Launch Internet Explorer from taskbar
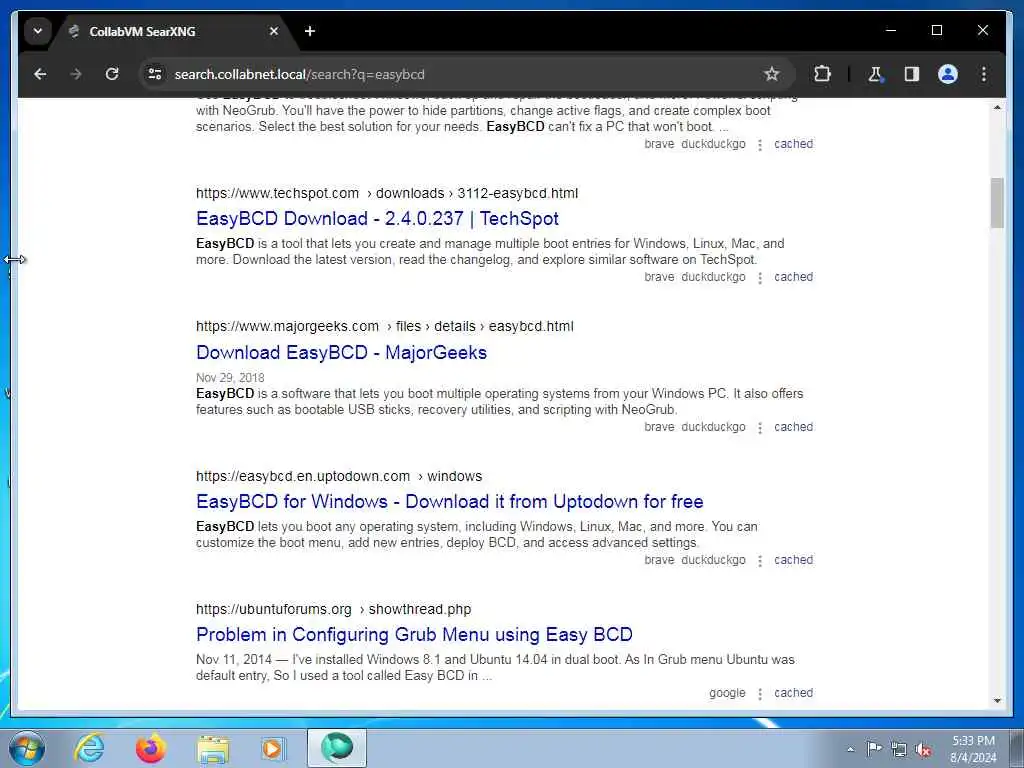This screenshot has height=768, width=1024. [x=89, y=748]
